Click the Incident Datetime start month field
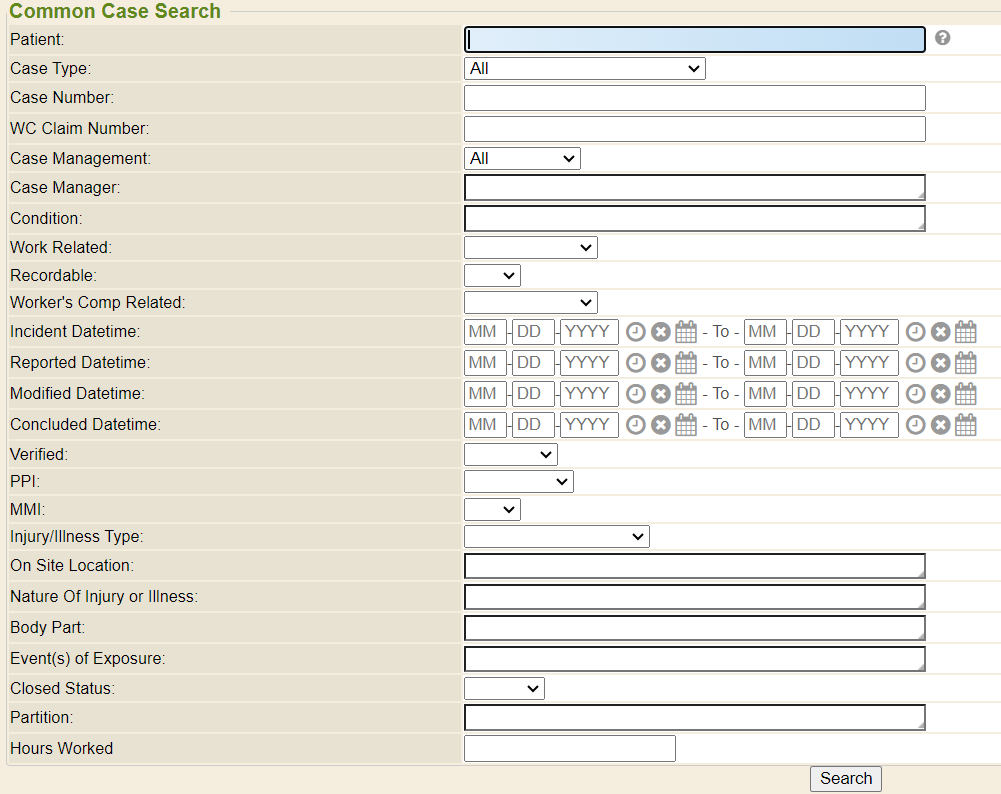The height and width of the screenshot is (794, 1001). pyautogui.click(x=485, y=332)
